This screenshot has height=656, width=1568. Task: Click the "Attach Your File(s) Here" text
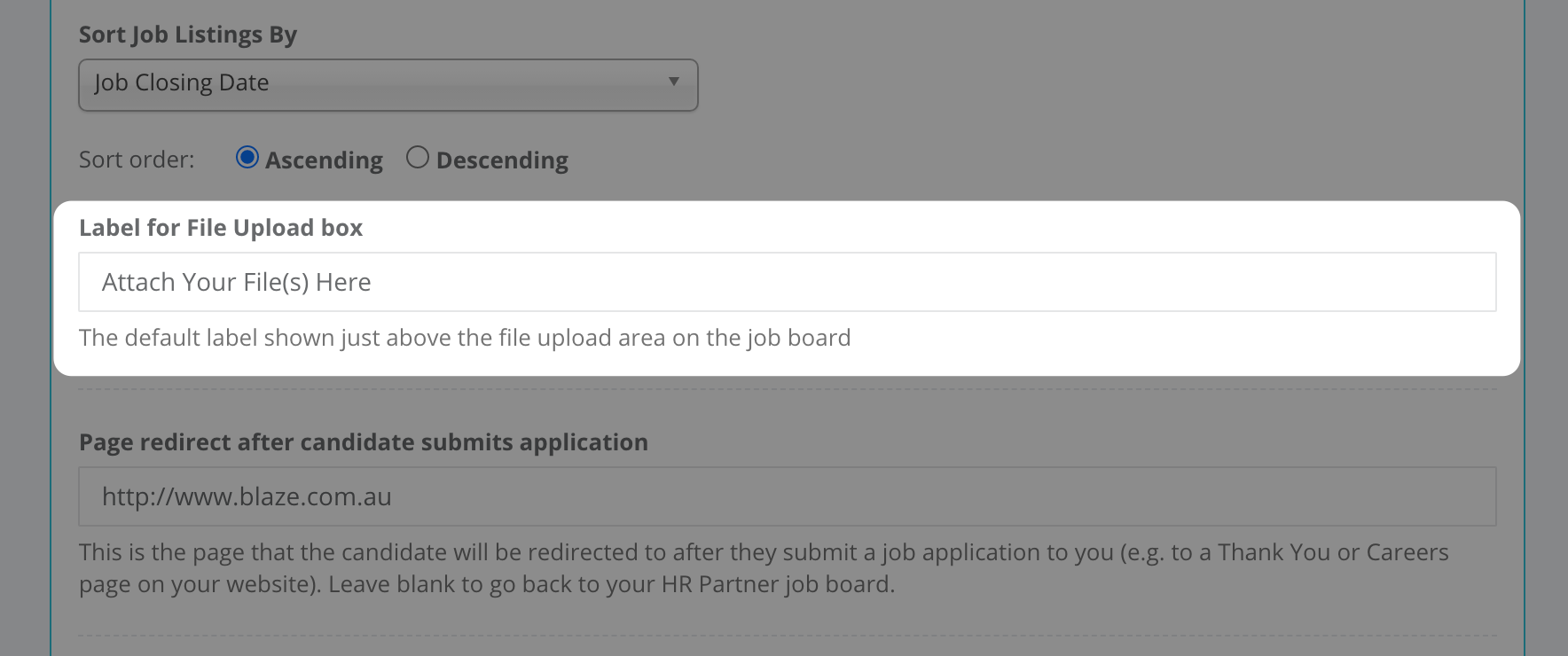237,282
